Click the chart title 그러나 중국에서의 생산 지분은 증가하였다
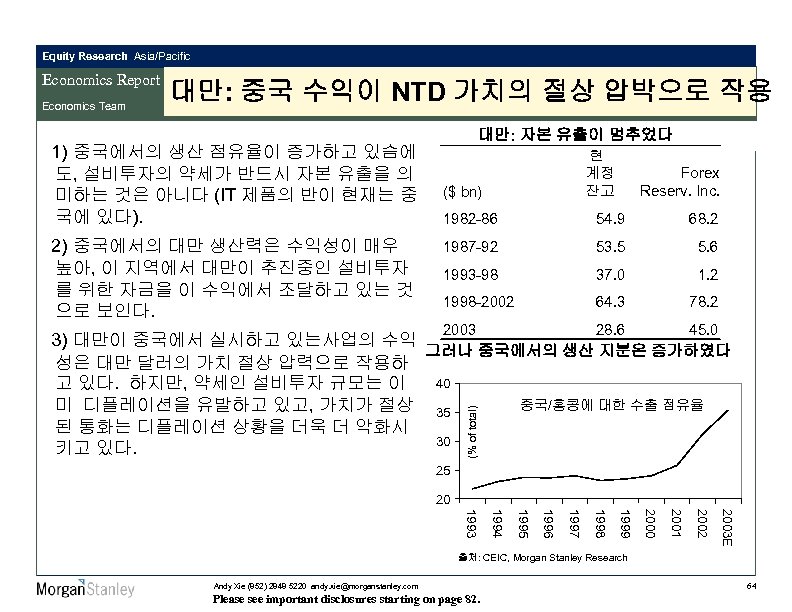792x612 pixels. pos(578,350)
